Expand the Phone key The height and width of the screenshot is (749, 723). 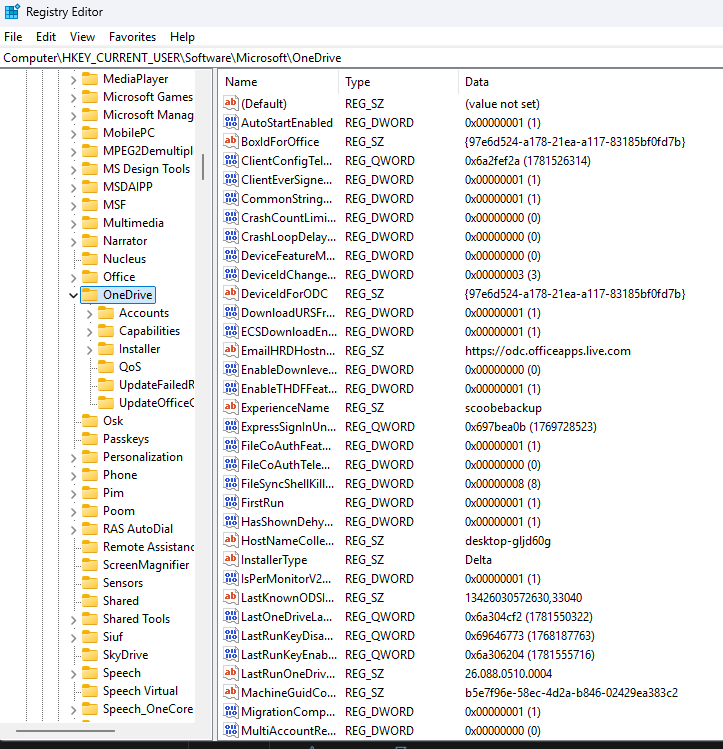73,476
